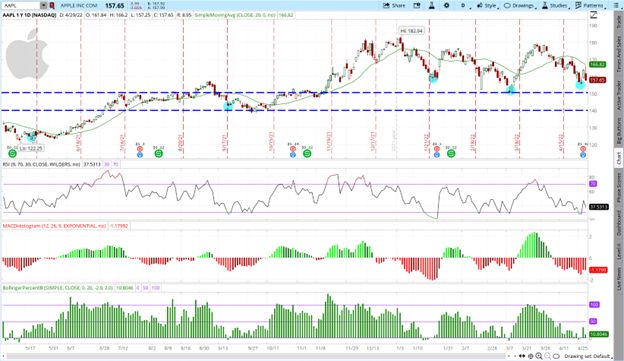
Task: Click the green dividend icon near 11/8
Action: coord(307,153)
